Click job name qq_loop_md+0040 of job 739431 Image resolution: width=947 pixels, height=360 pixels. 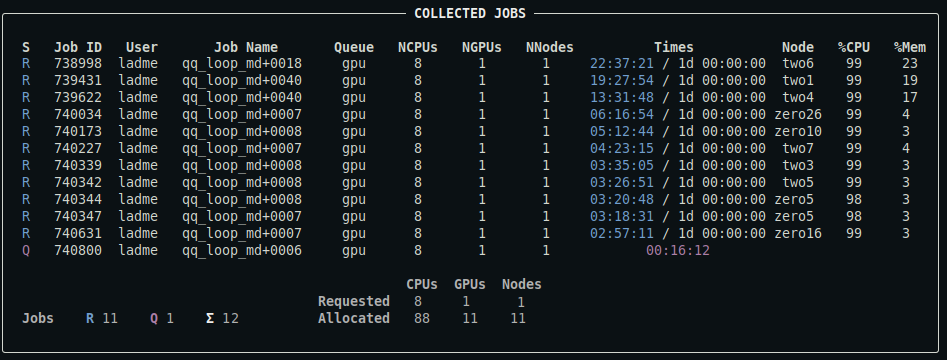click(242, 80)
